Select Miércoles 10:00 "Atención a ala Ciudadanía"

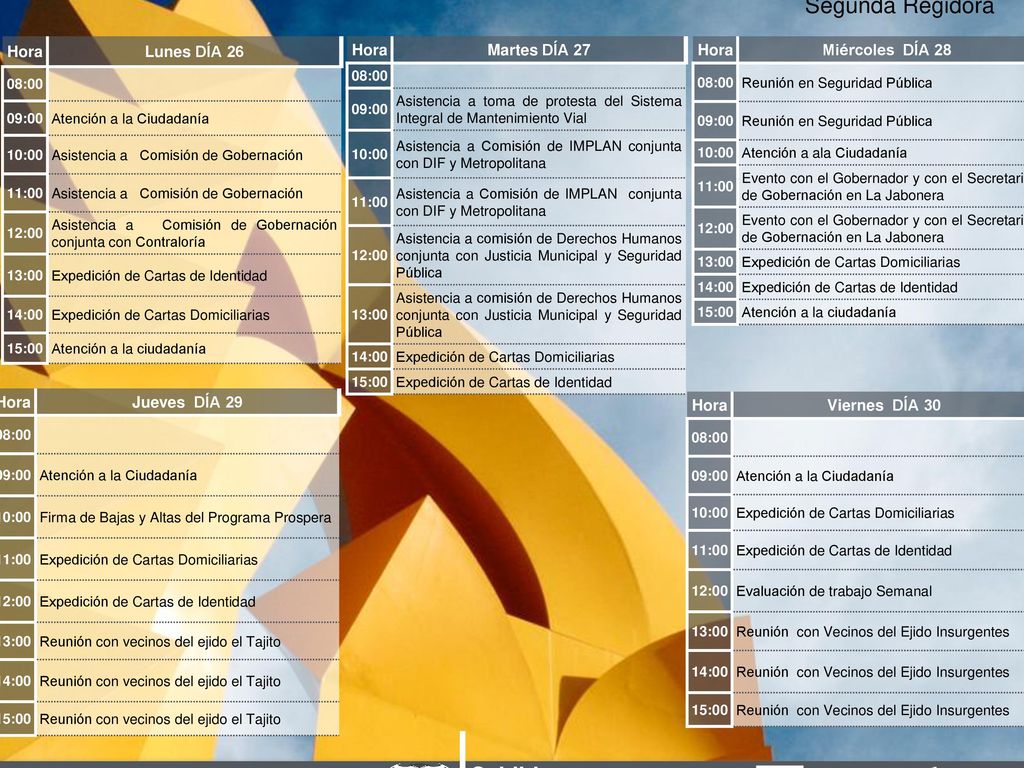[882, 153]
